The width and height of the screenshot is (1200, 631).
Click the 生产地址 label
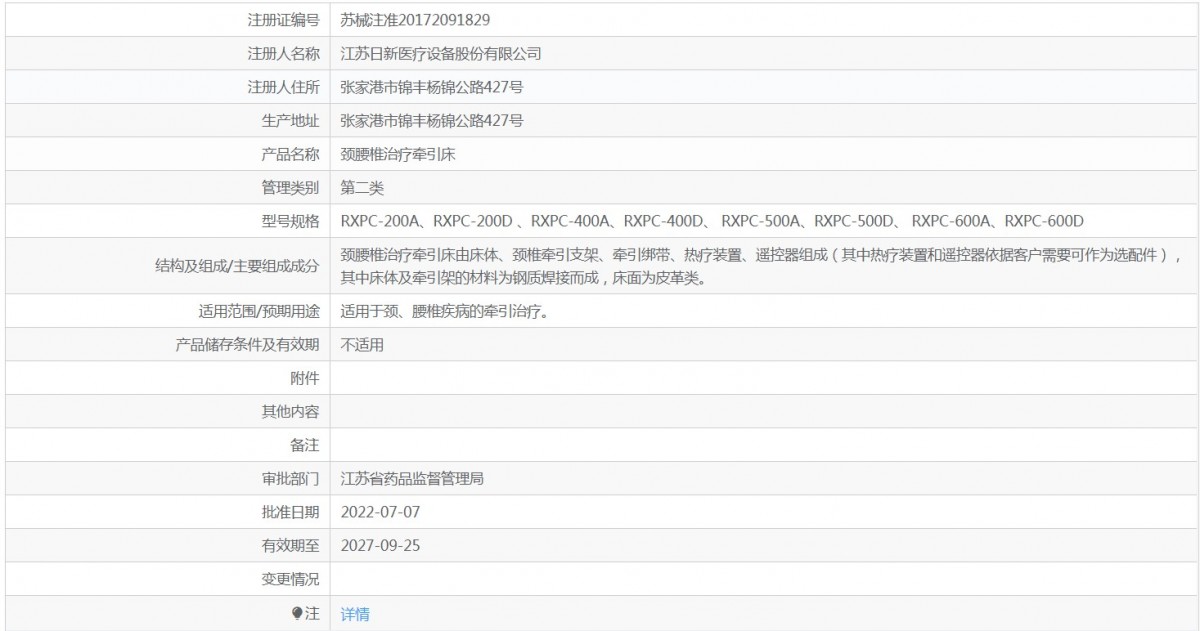click(290, 121)
